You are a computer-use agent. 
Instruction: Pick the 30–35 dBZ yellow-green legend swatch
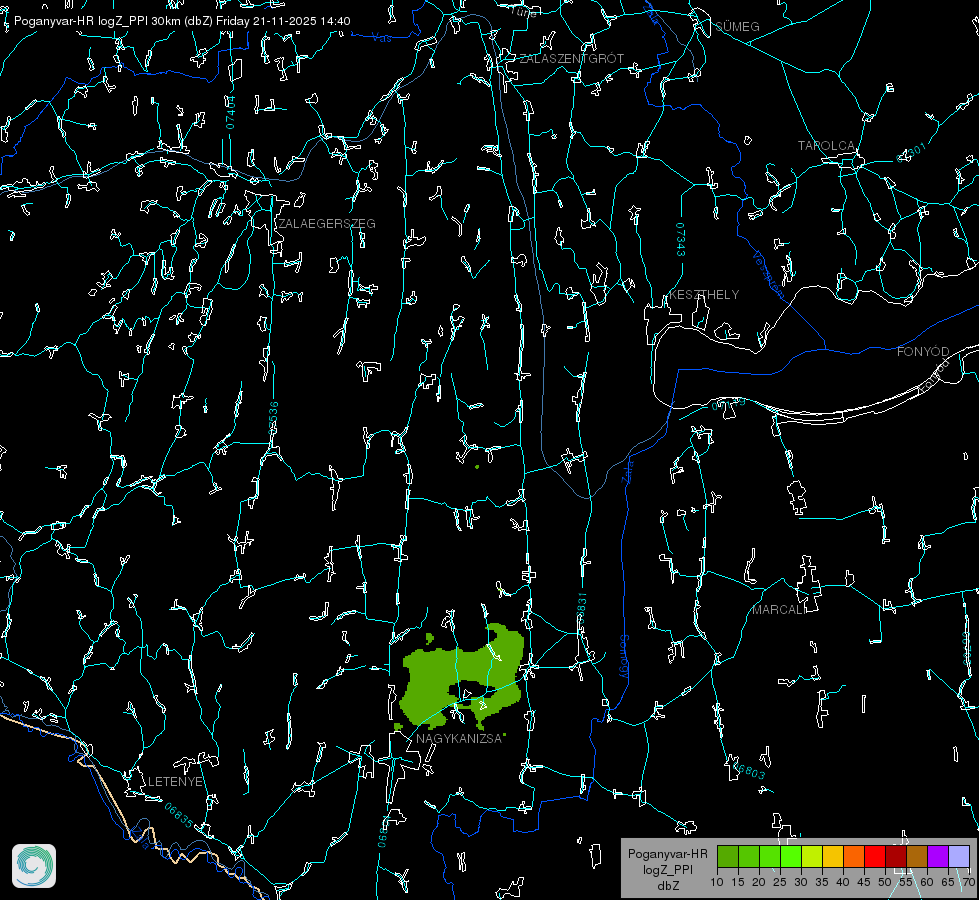812,856
